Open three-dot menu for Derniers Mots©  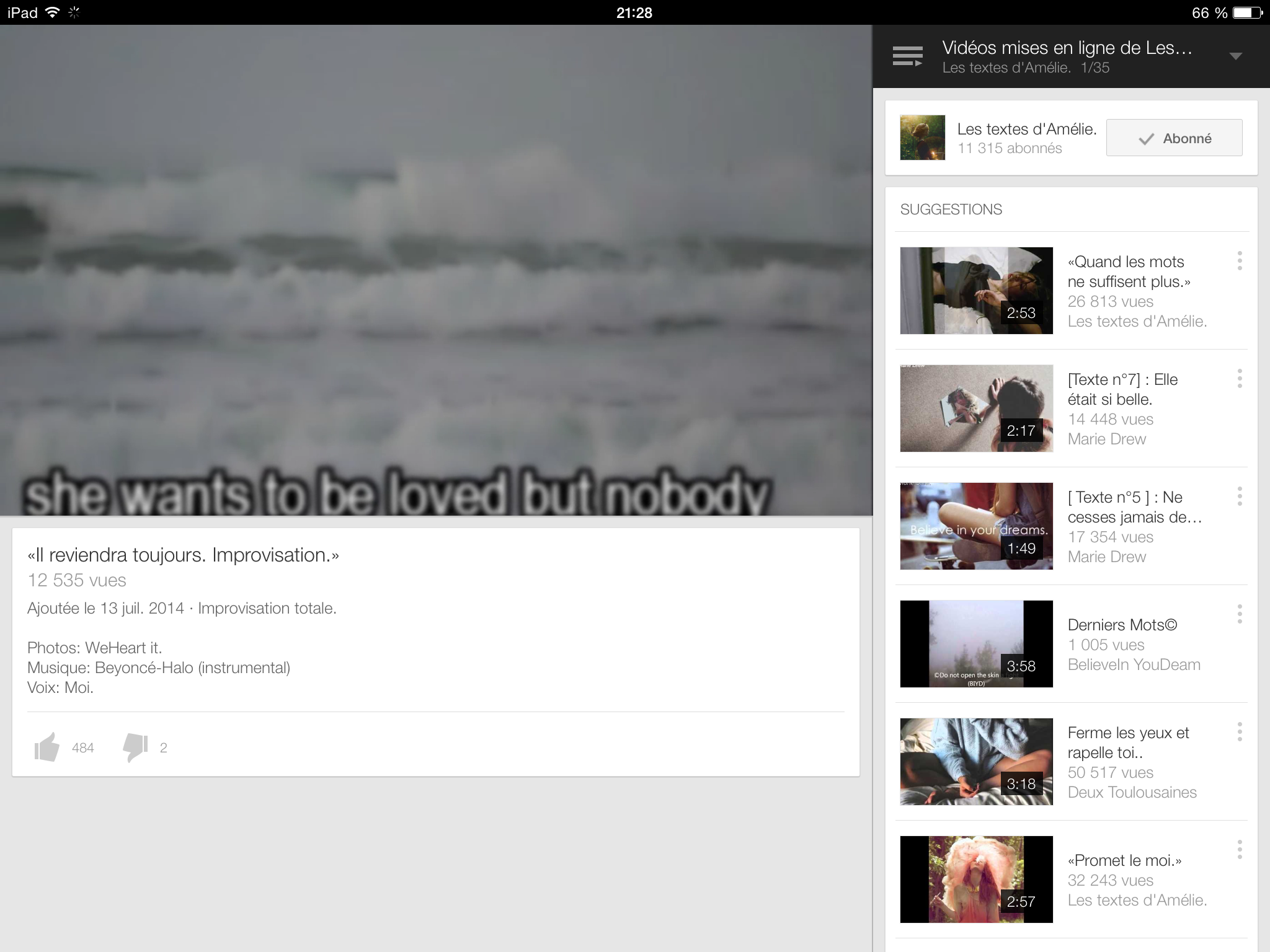click(1239, 614)
